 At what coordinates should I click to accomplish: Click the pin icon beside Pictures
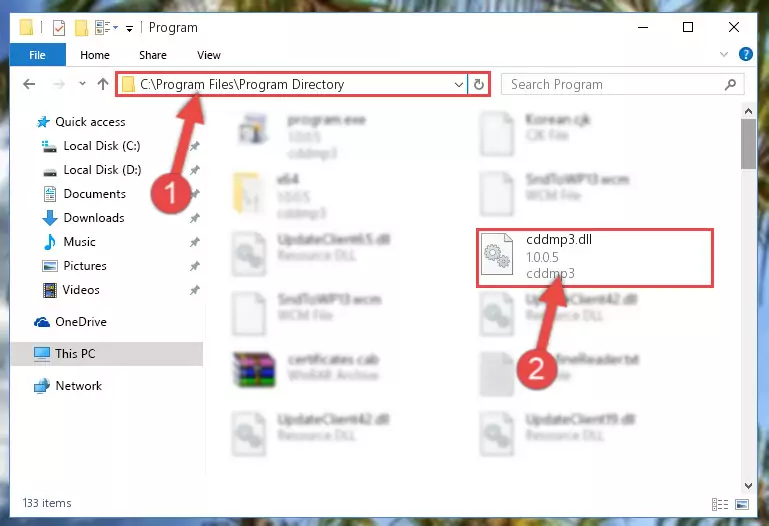(x=195, y=266)
